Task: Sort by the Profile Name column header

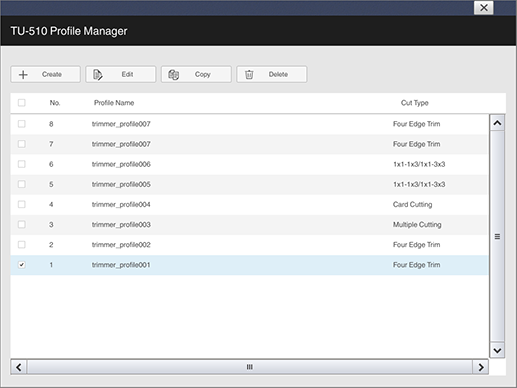Action: point(114,103)
